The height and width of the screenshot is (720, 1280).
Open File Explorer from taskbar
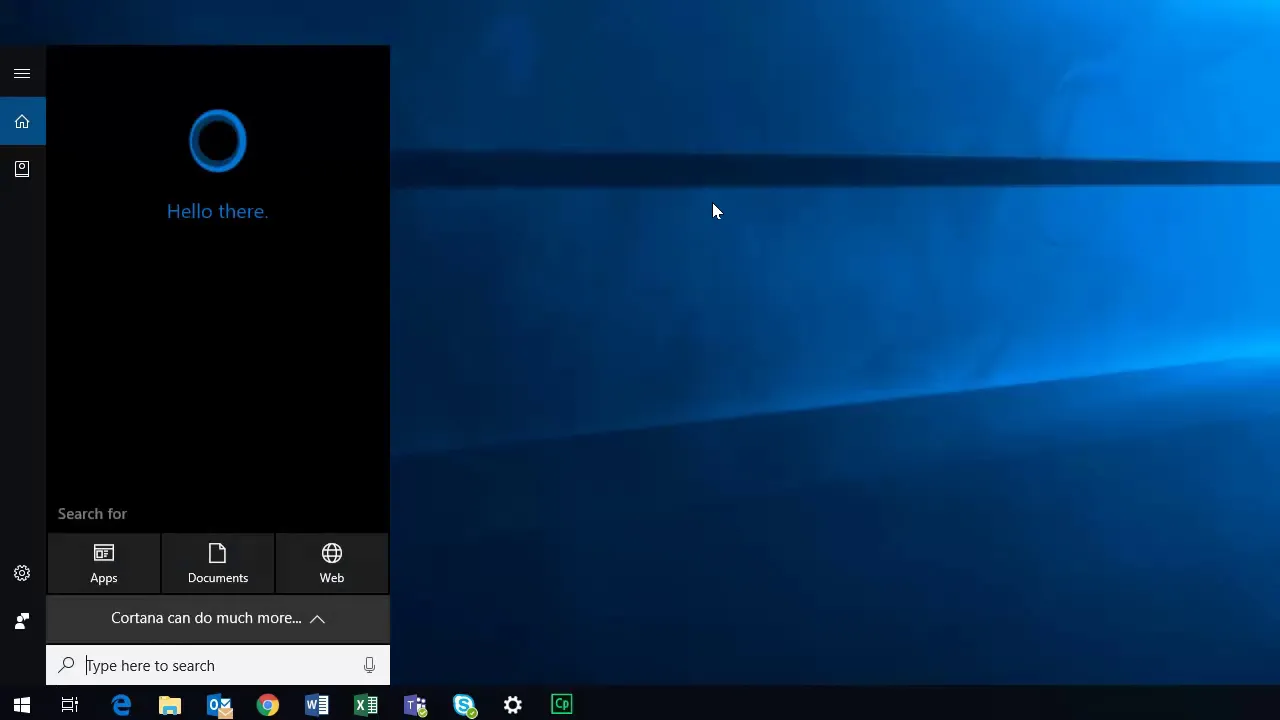click(x=170, y=705)
